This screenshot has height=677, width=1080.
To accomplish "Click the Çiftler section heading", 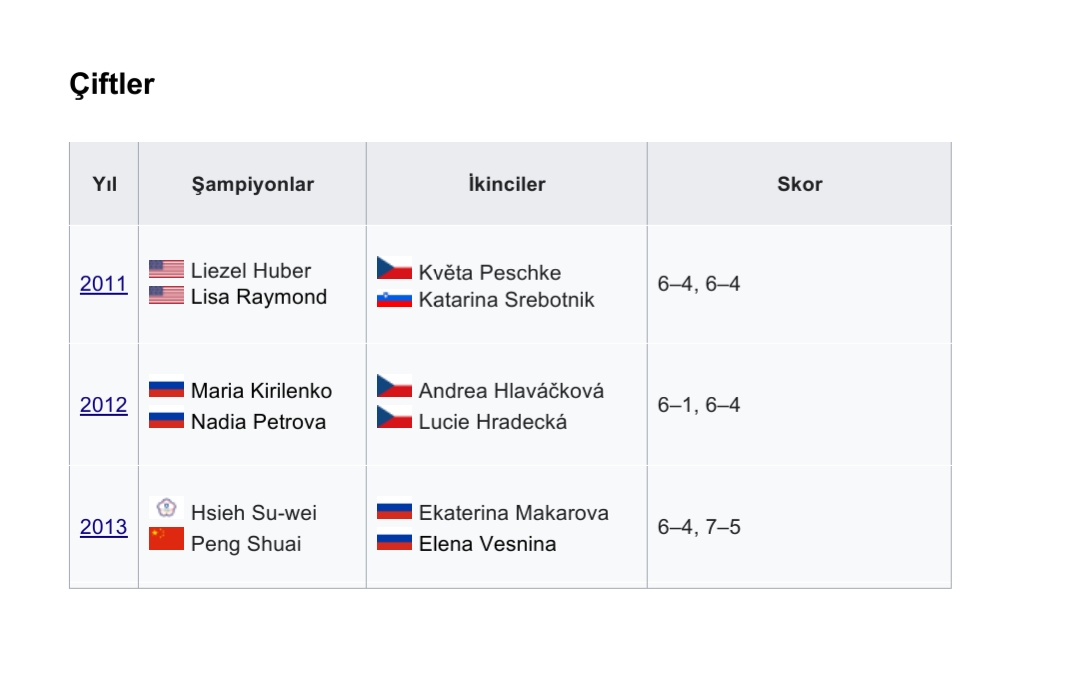I will coord(112,84).
